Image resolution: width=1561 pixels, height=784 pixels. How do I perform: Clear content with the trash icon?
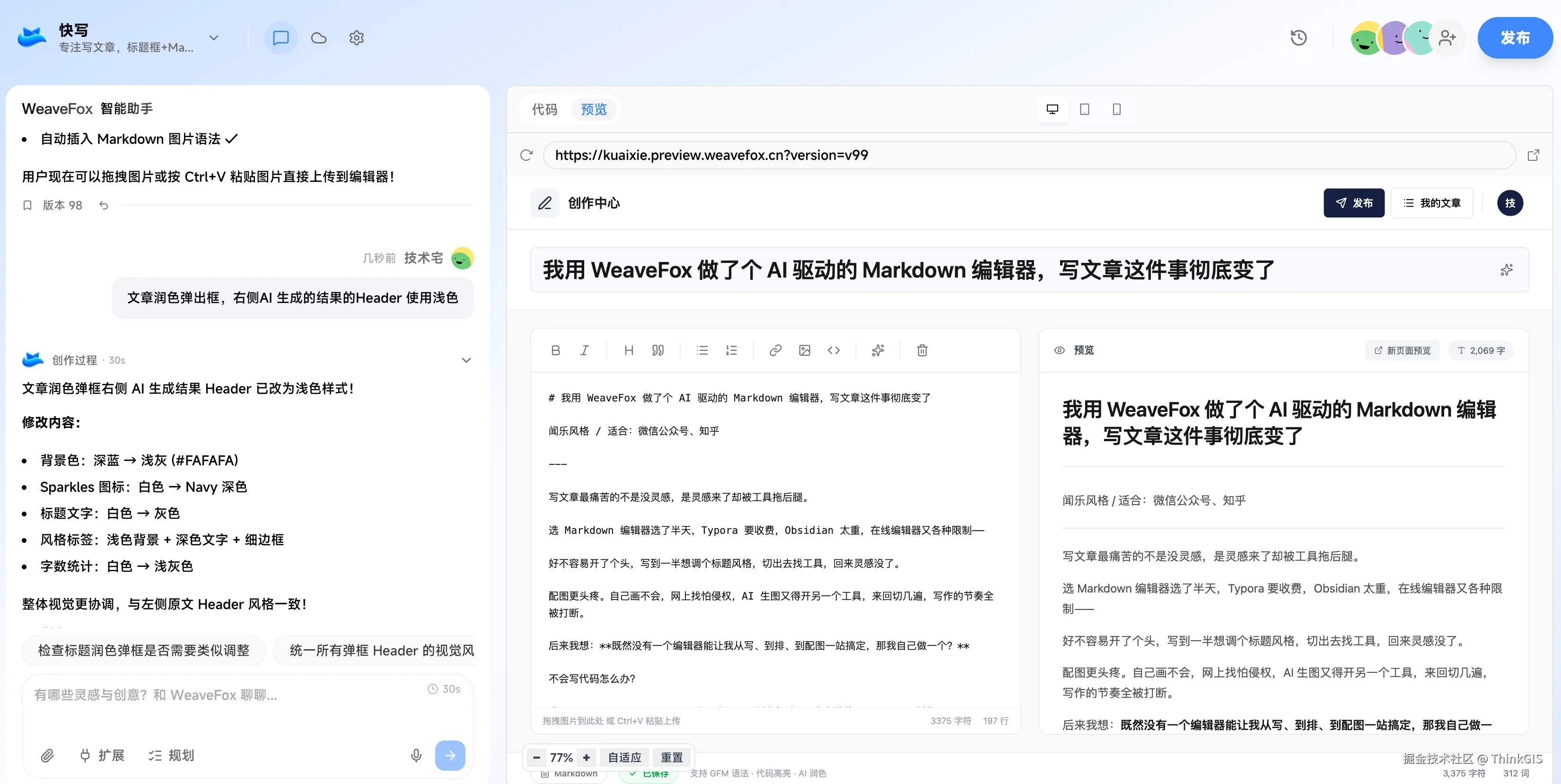pyautogui.click(x=922, y=350)
